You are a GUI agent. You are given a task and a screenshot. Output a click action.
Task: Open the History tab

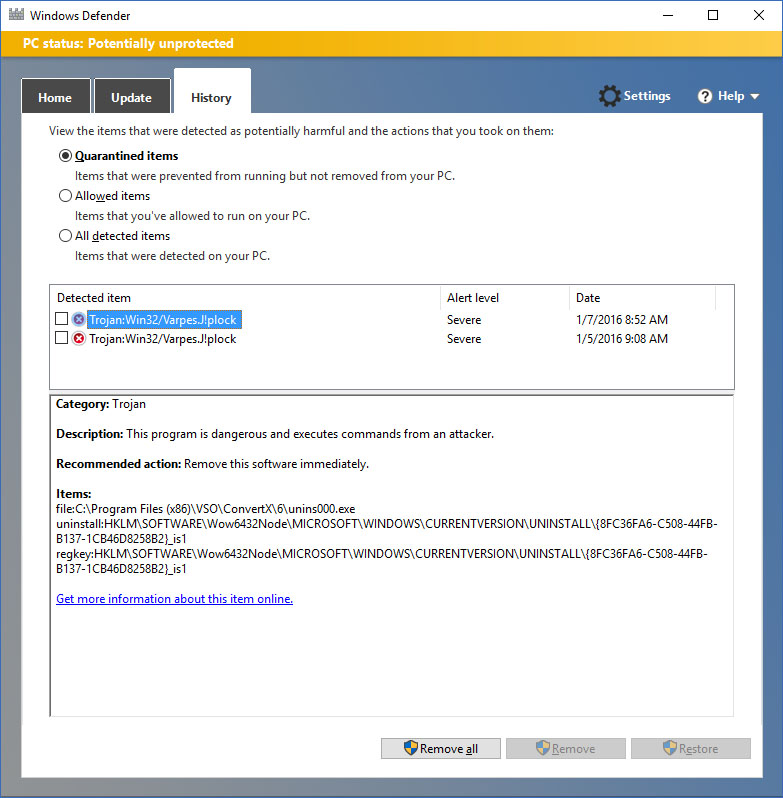click(x=212, y=92)
